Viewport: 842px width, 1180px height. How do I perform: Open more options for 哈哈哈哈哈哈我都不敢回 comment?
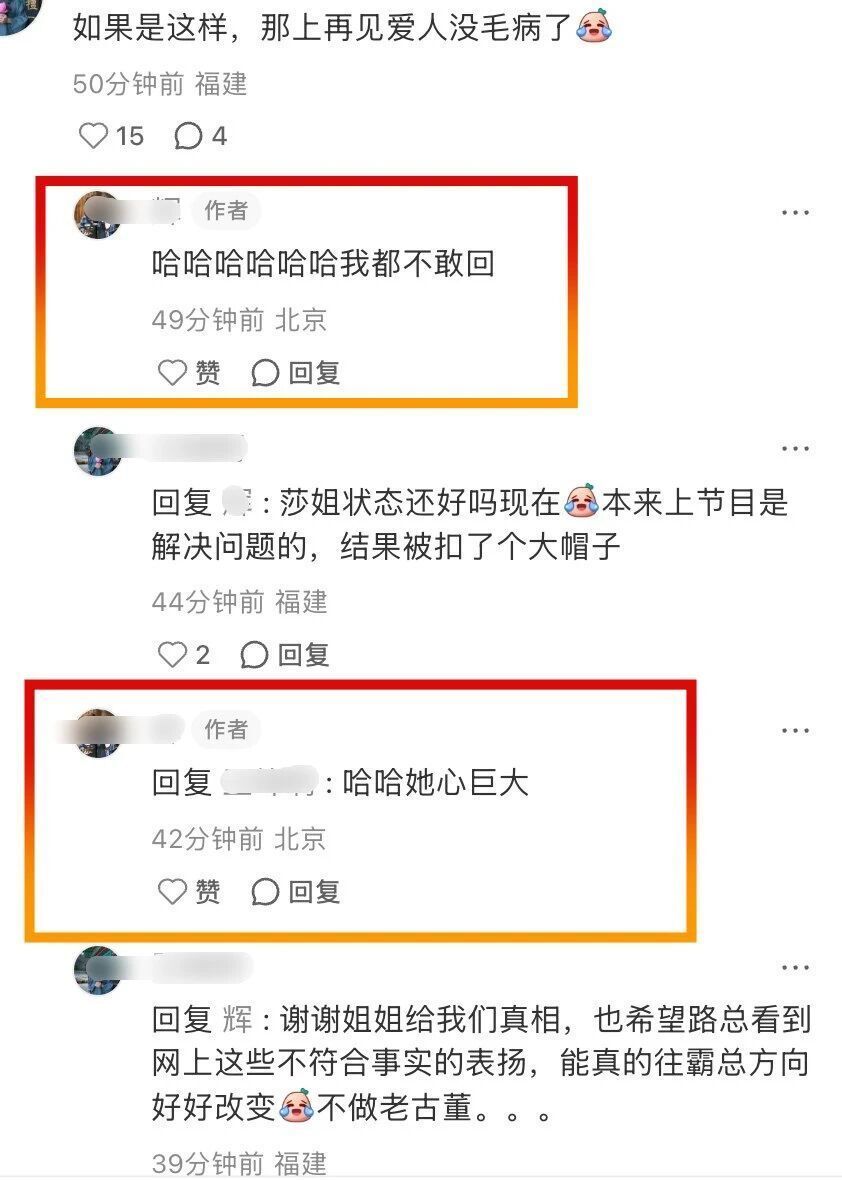coord(795,213)
